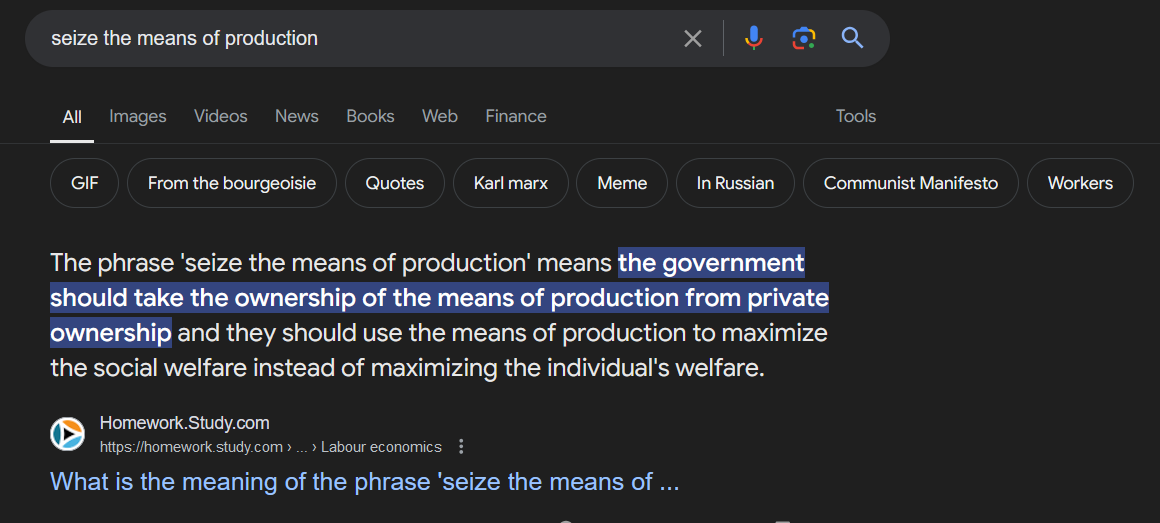
Task: Select the From the bourgeoisie chip
Action: coord(232,183)
